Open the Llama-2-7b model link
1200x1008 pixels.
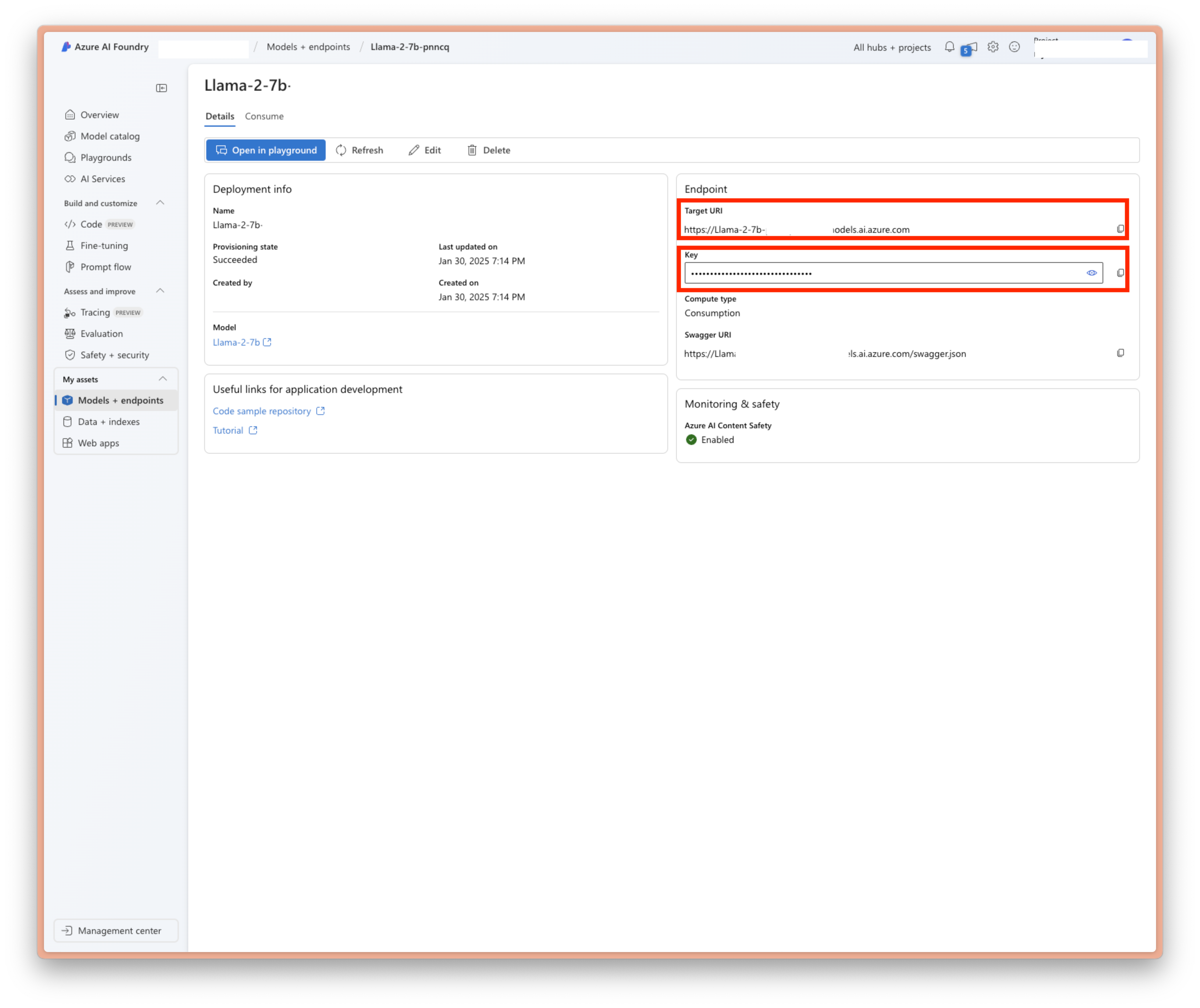pyautogui.click(x=242, y=342)
